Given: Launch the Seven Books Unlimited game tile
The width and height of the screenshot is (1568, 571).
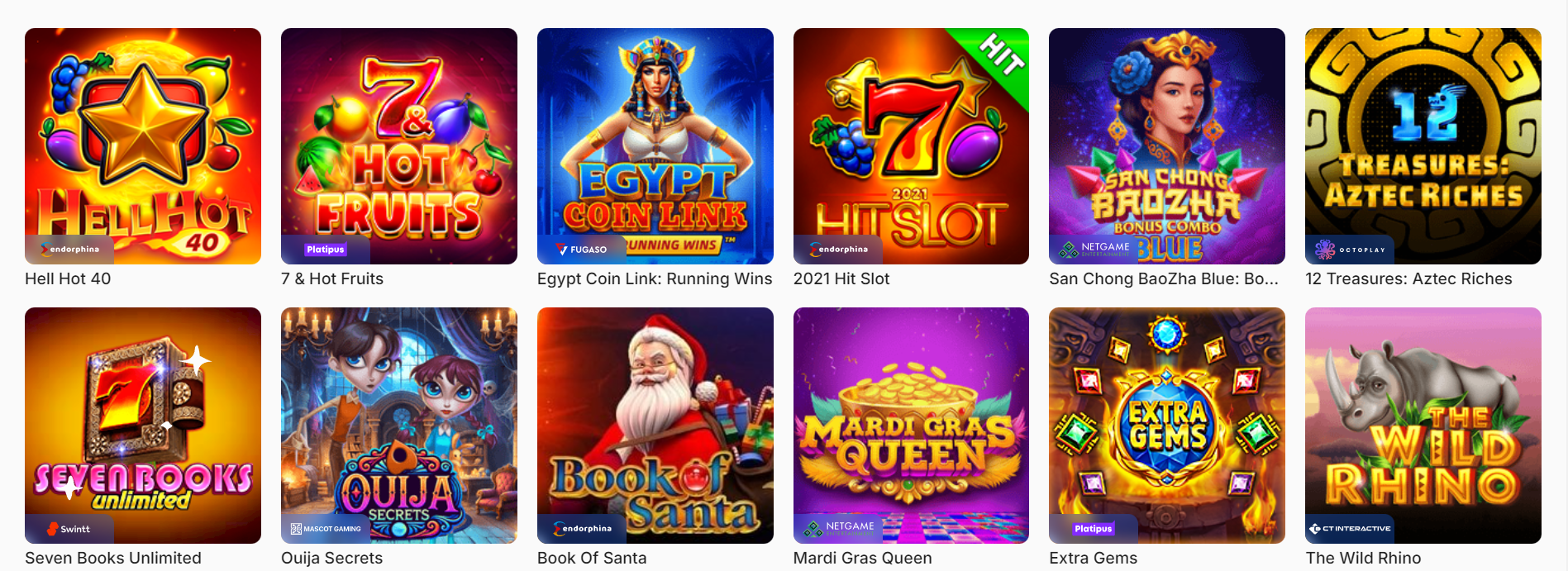Looking at the screenshot, I should (x=143, y=426).
